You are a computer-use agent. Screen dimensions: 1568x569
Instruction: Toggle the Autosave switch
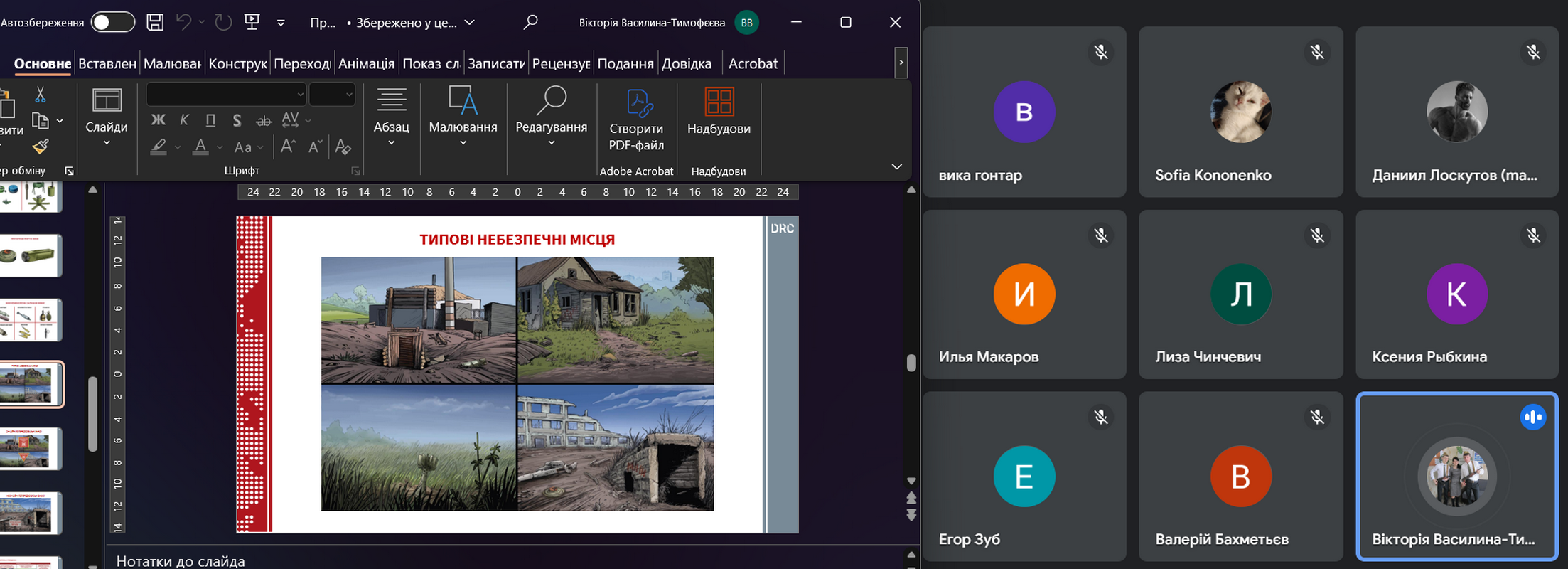(112, 23)
